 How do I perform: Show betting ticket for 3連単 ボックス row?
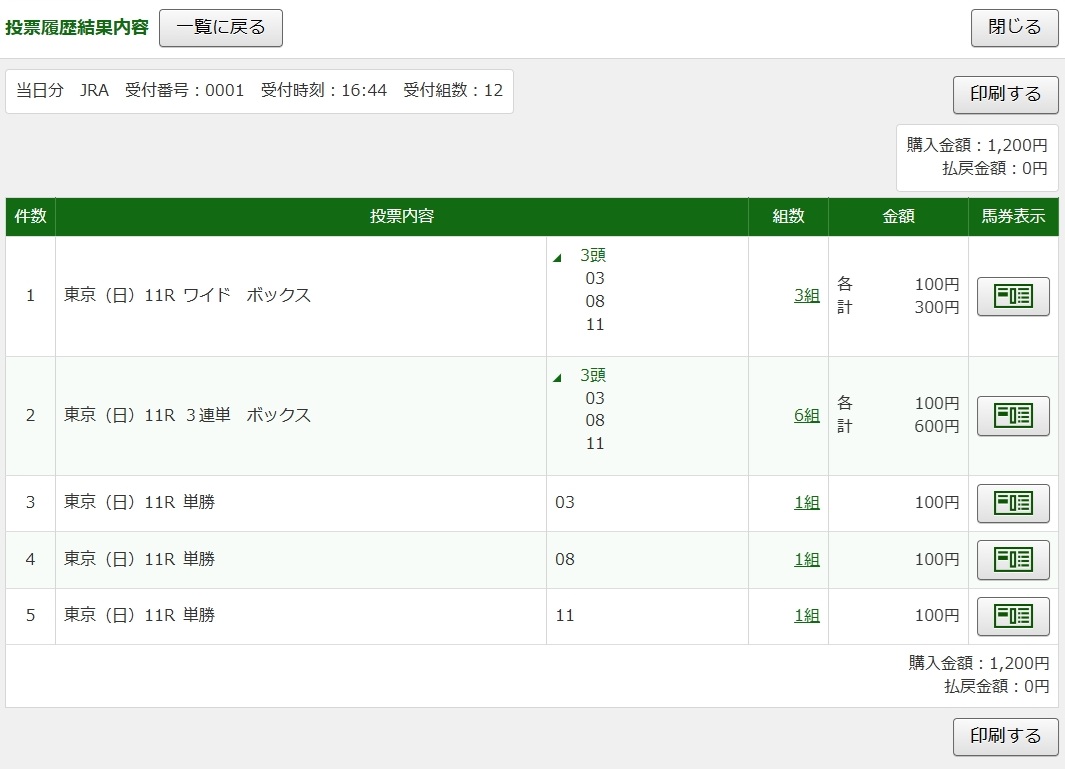coord(1013,415)
